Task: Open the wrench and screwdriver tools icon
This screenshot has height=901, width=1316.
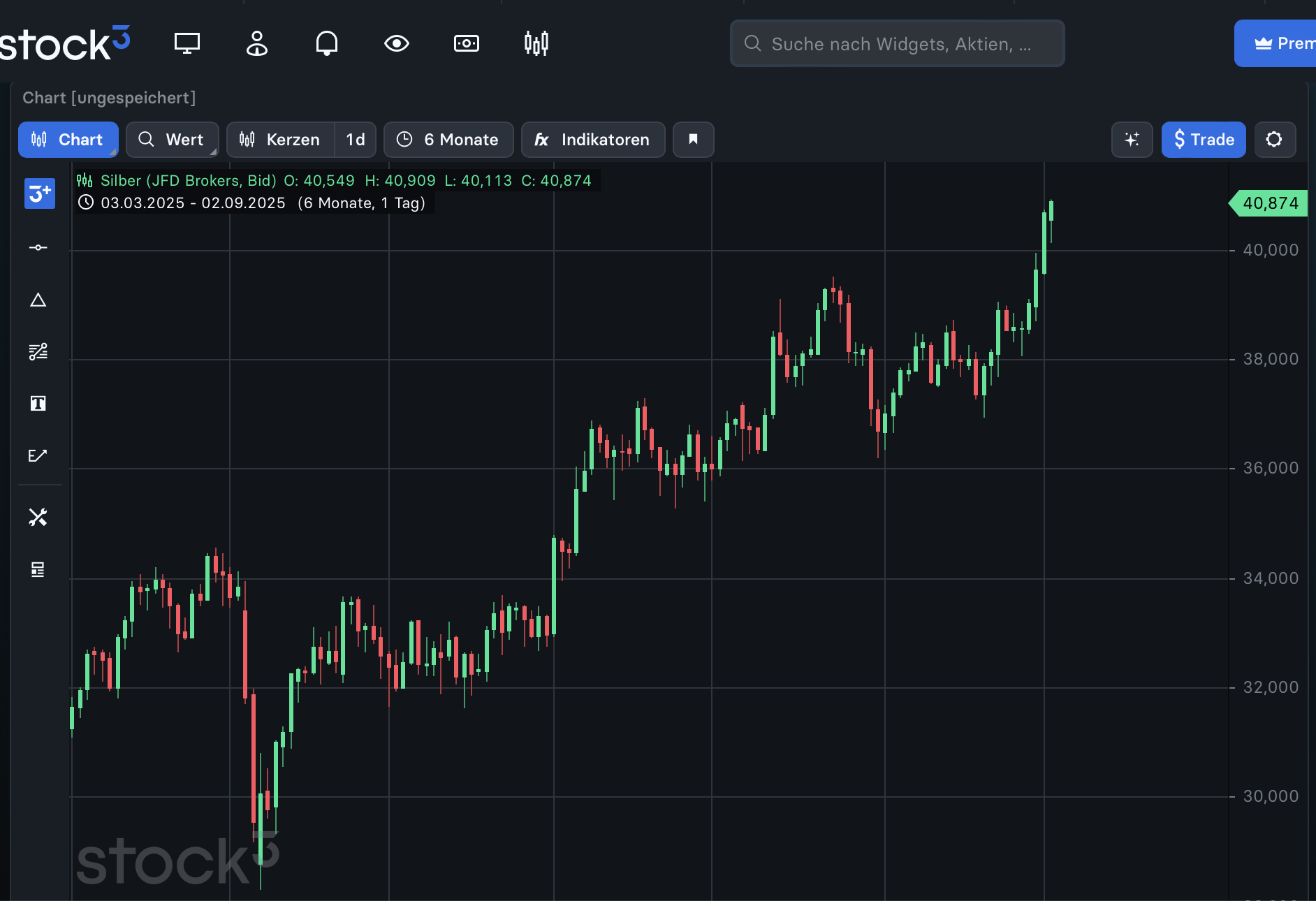Action: click(x=38, y=518)
